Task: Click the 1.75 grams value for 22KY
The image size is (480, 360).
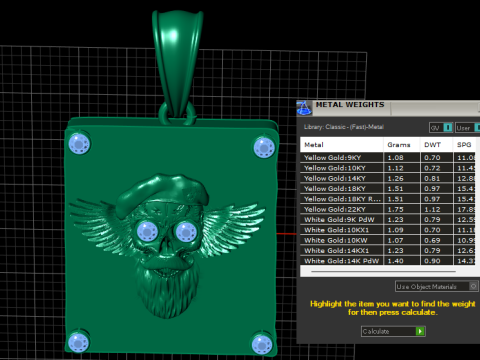Action: (x=395, y=209)
